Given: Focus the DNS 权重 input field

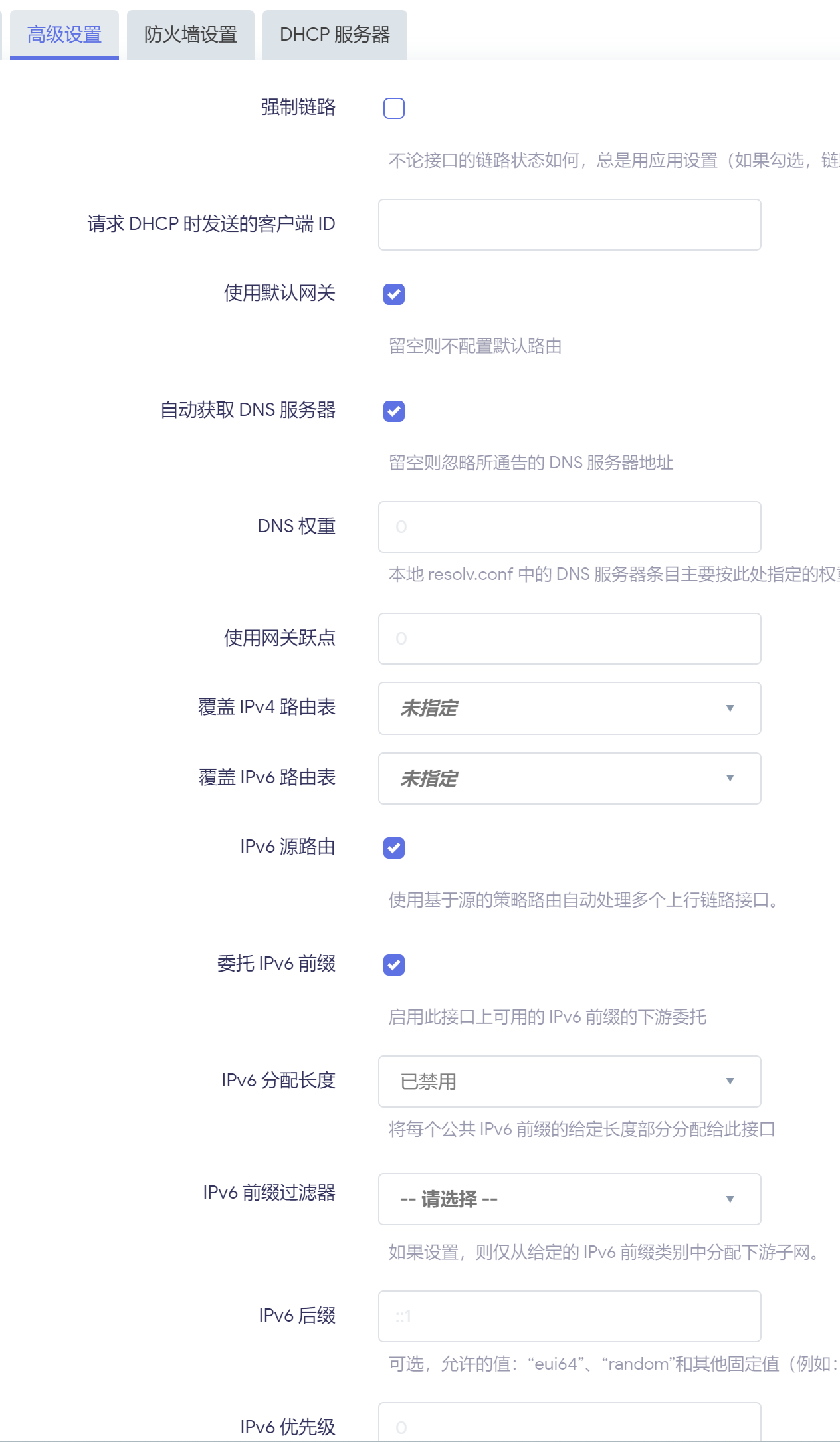Looking at the screenshot, I should pyautogui.click(x=570, y=527).
